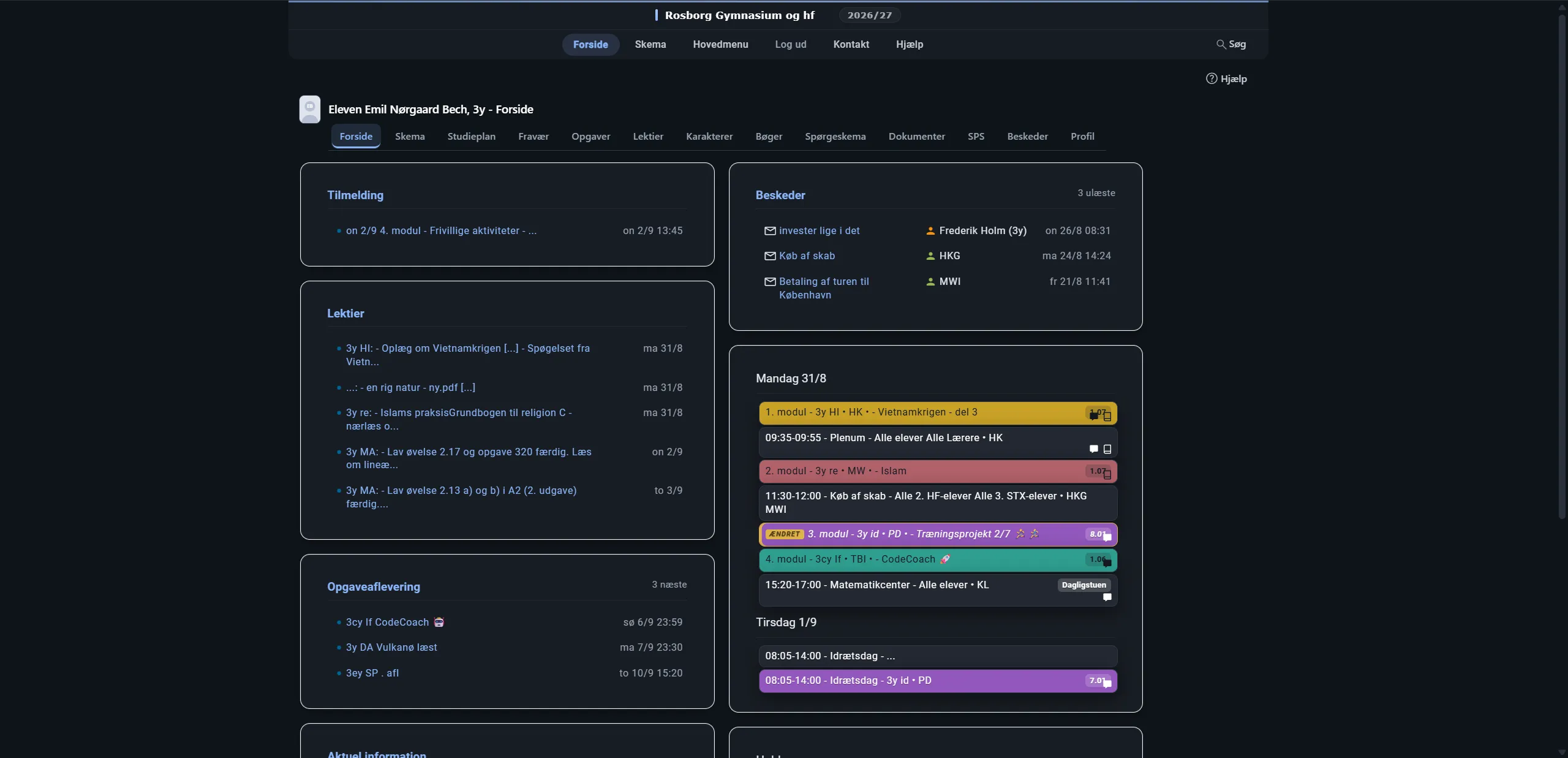Screen dimensions: 1568x758
Task: Click note bubble icon on CodeCoach module
Action: pos(1107,563)
